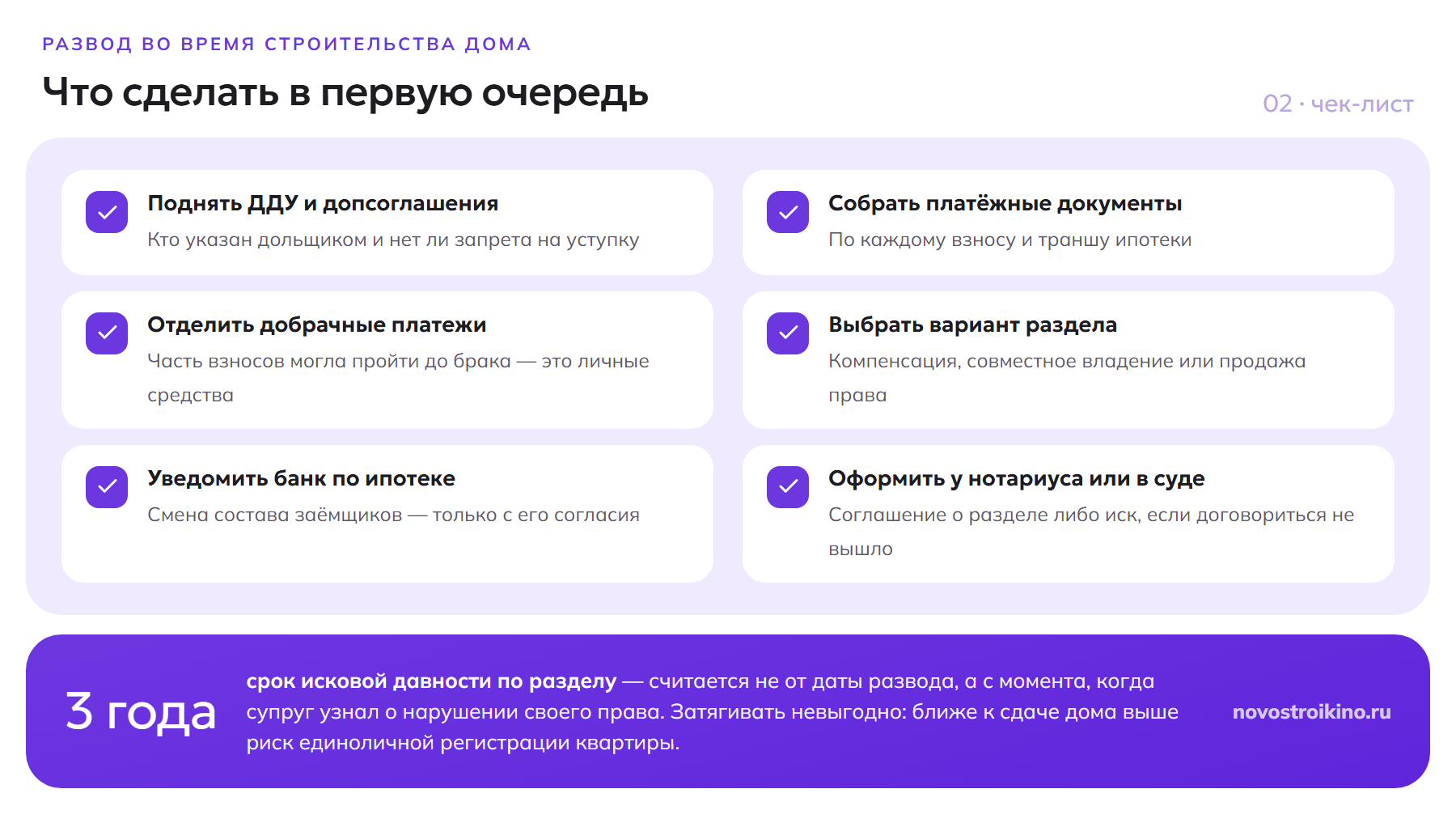Open the novostroikino.ru link

point(1311,712)
